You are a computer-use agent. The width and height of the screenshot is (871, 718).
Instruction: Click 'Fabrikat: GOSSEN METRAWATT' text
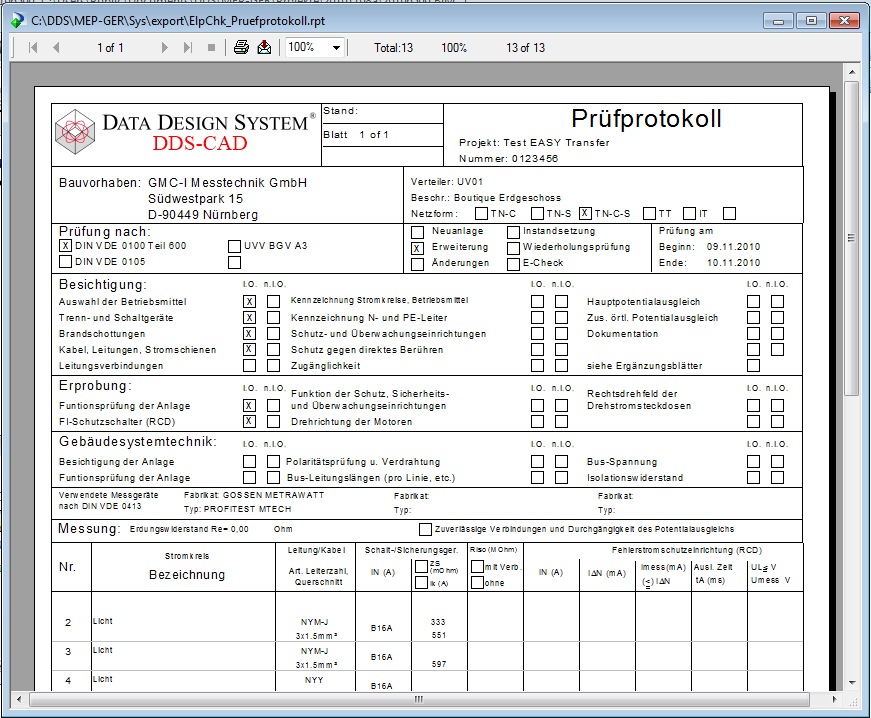click(x=254, y=495)
